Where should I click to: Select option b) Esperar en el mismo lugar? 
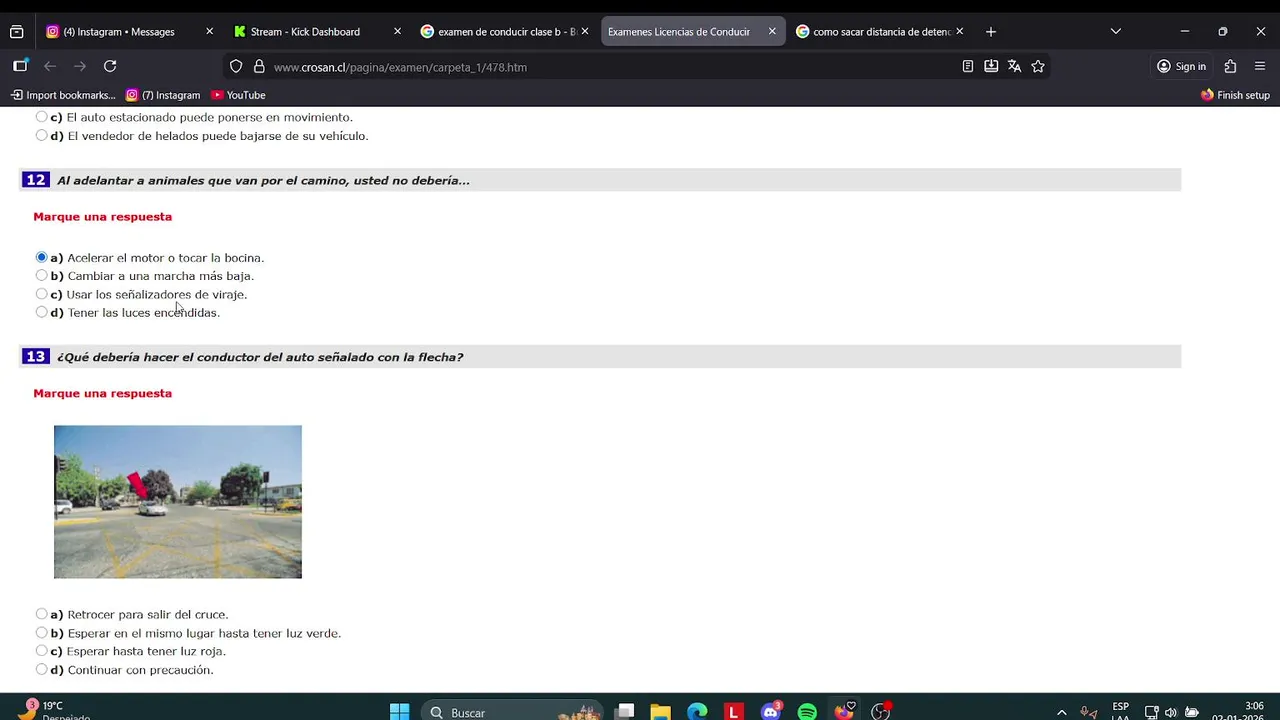41,632
